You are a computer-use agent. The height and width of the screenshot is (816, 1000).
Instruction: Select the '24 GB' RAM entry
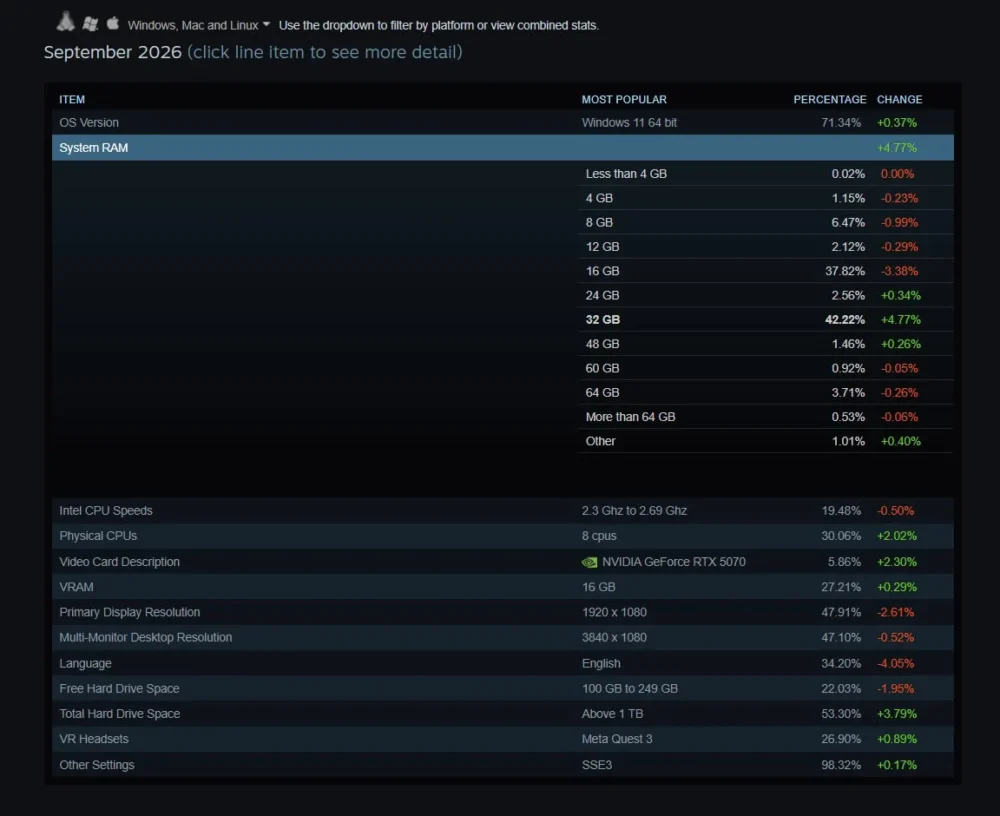[602, 295]
